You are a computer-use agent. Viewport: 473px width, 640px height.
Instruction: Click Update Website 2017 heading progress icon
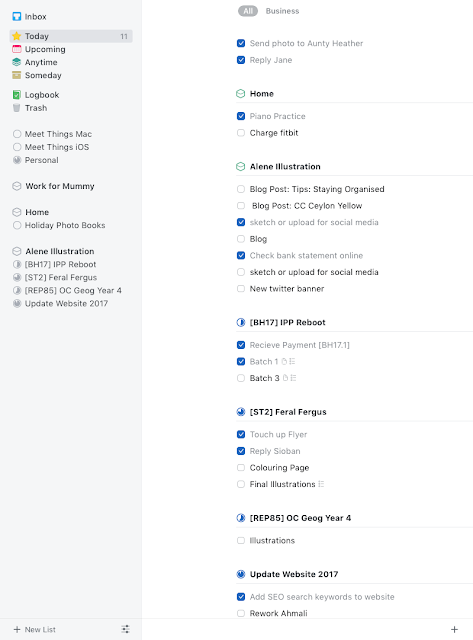click(241, 574)
